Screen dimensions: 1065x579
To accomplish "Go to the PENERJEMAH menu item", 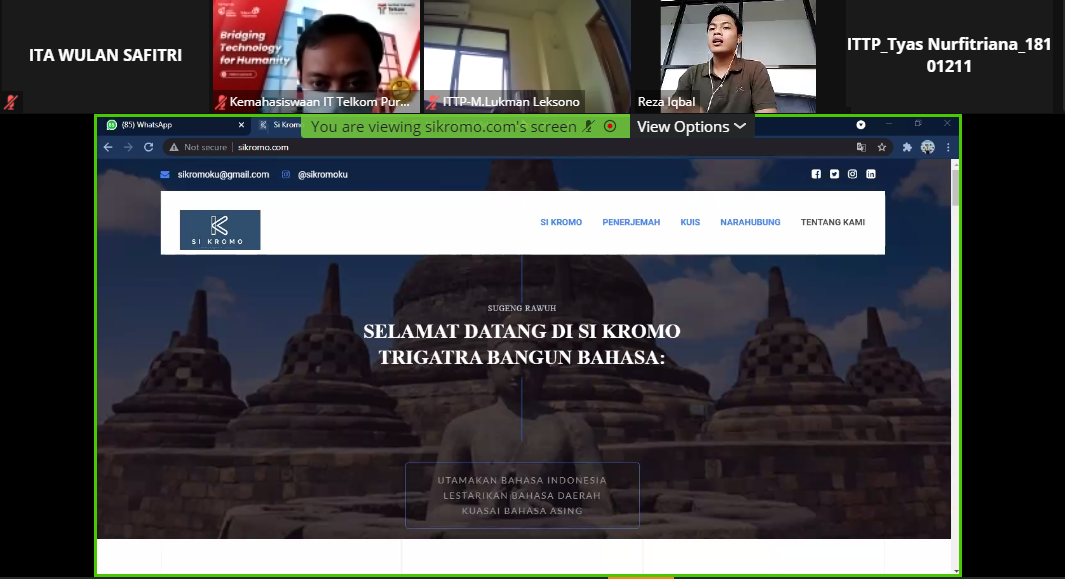I will [x=631, y=222].
